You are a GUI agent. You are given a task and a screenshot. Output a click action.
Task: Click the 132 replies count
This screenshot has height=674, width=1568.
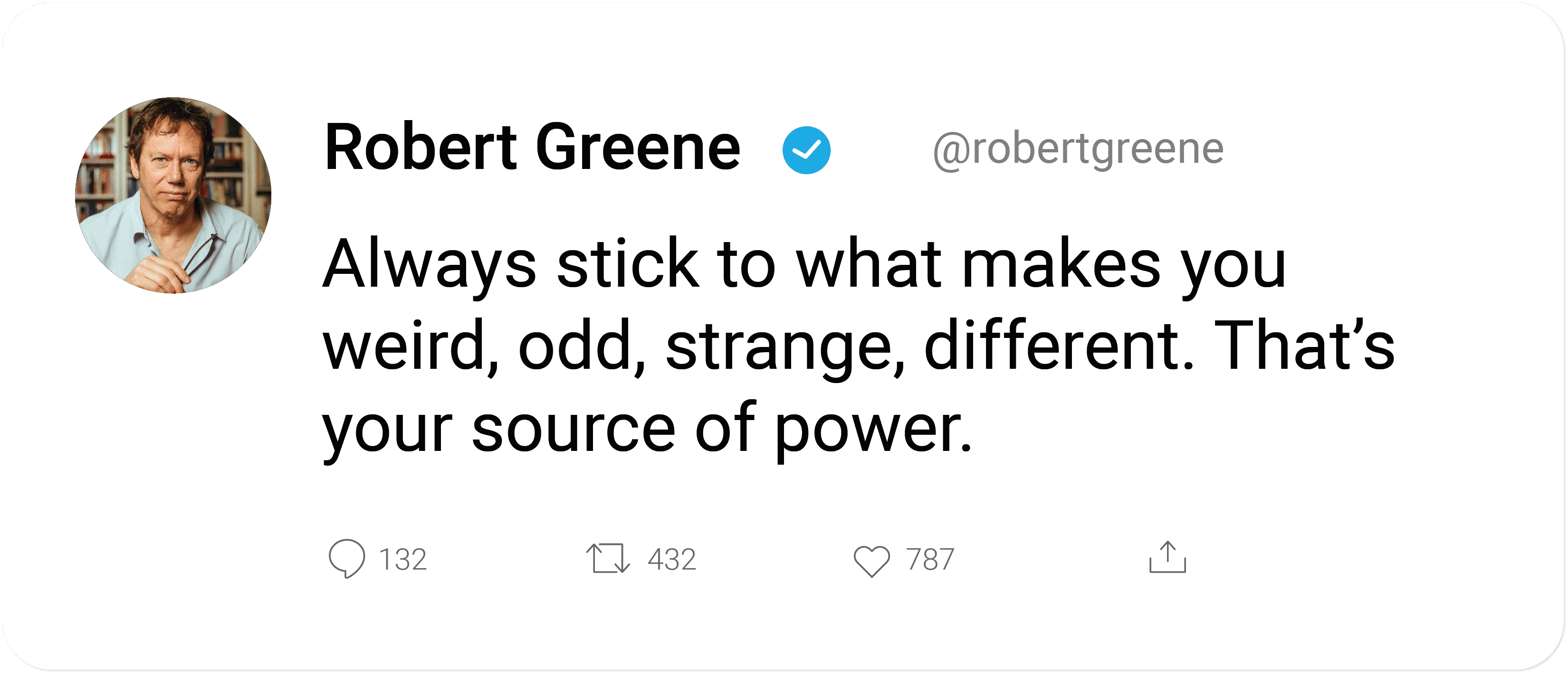click(404, 559)
